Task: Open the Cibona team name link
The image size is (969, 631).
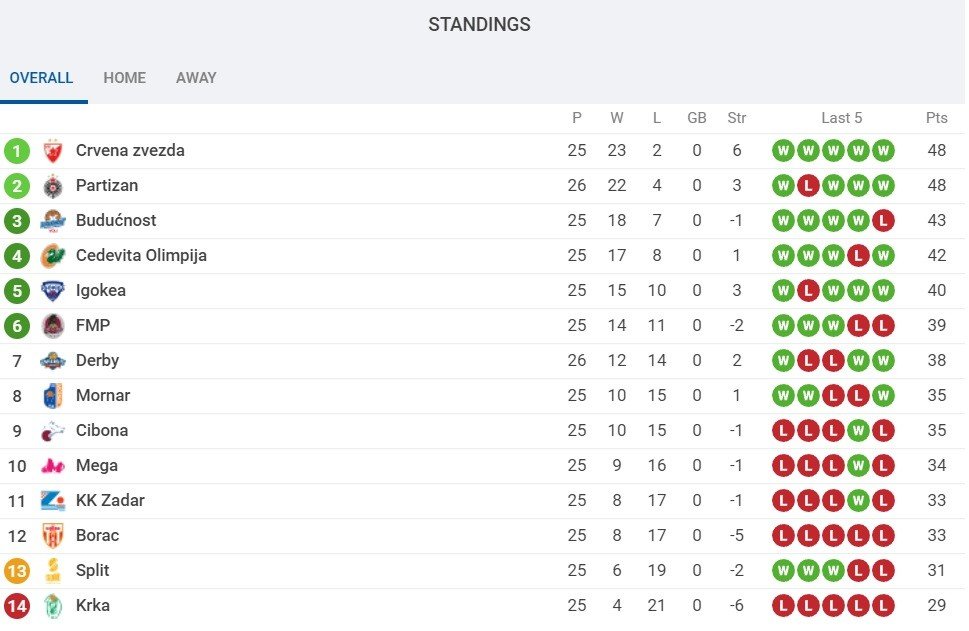Action: [102, 431]
